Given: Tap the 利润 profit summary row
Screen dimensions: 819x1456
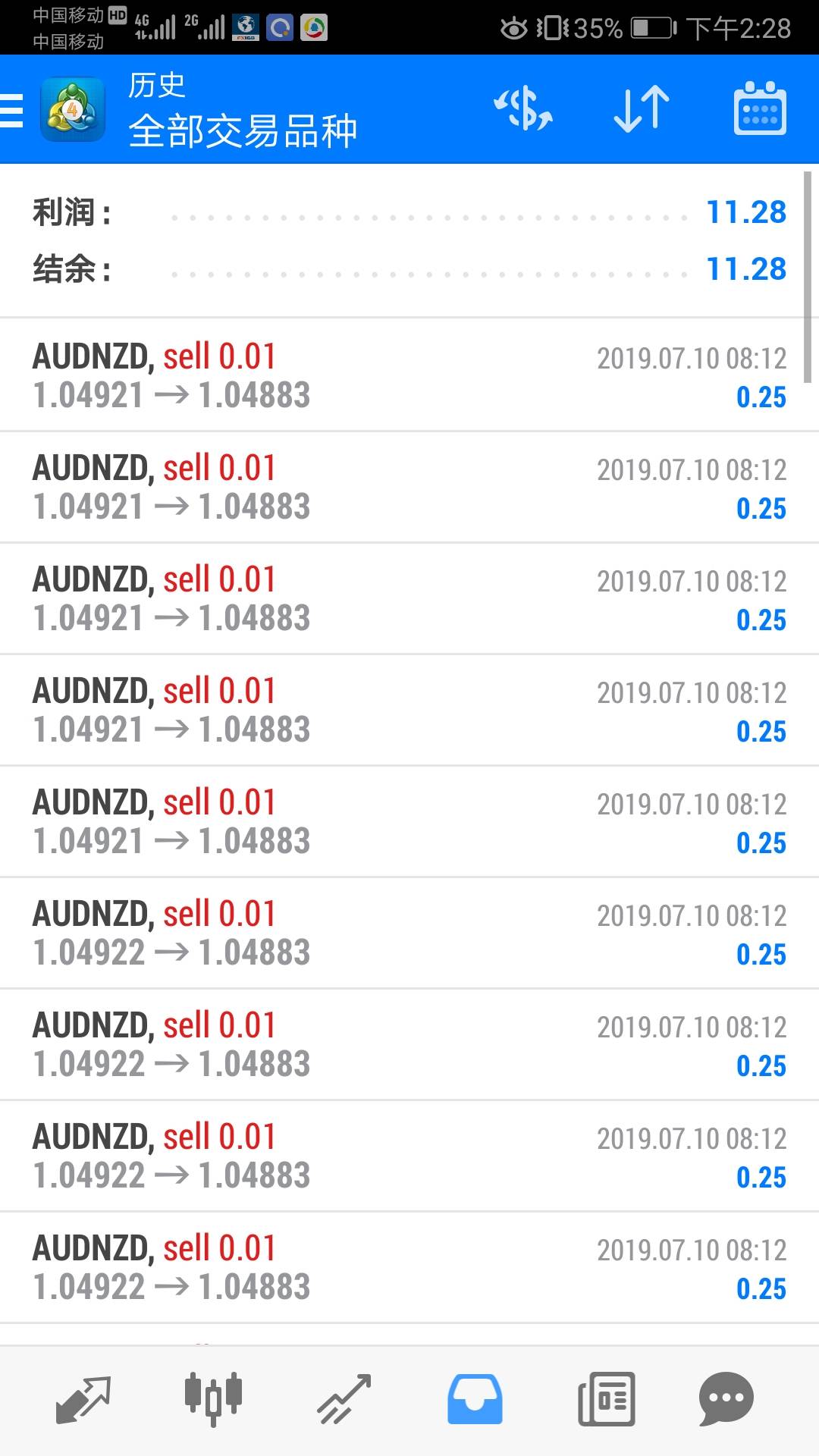Looking at the screenshot, I should (x=409, y=212).
